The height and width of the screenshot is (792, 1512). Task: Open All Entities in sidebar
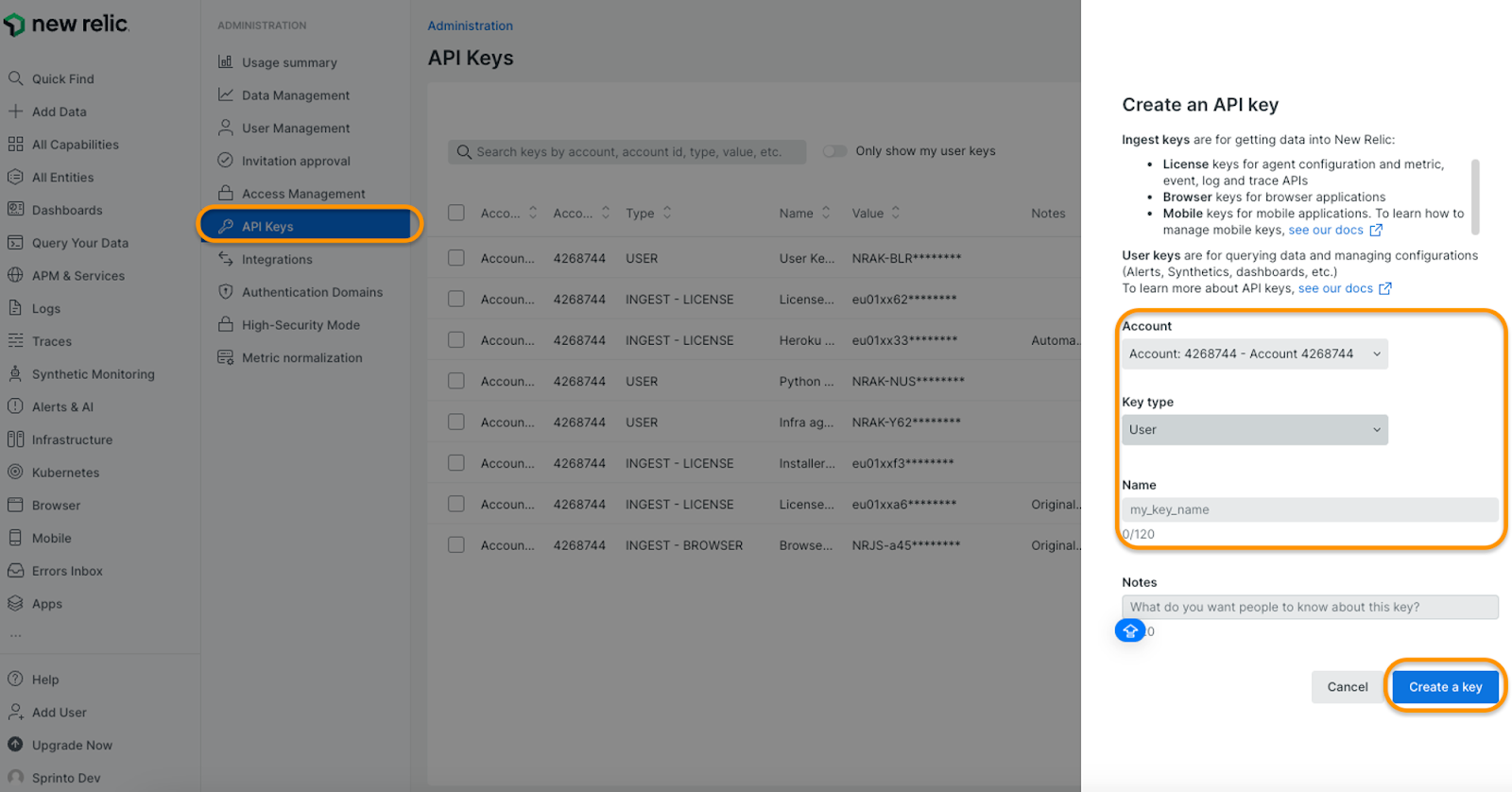62,177
